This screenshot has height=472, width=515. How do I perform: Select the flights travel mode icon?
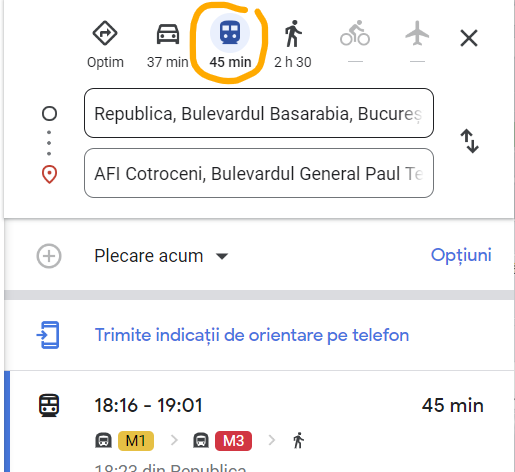point(417,33)
